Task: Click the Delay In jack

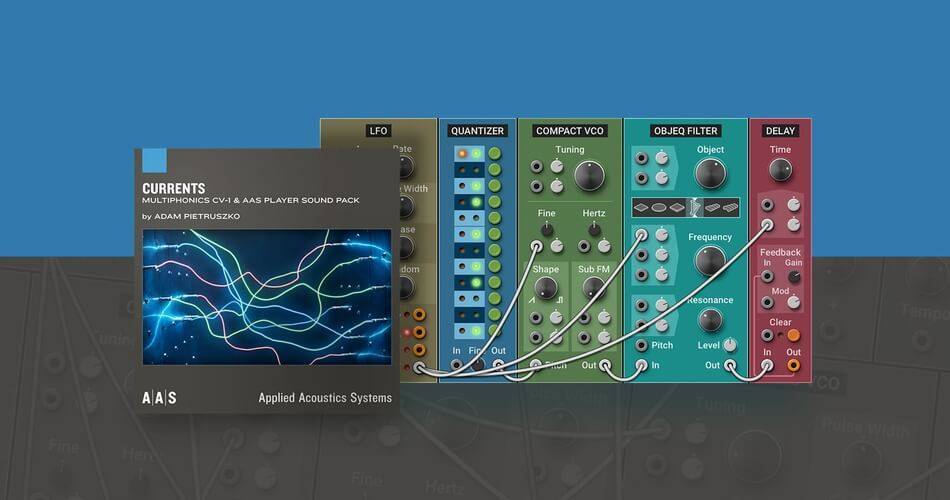Action: tap(767, 365)
